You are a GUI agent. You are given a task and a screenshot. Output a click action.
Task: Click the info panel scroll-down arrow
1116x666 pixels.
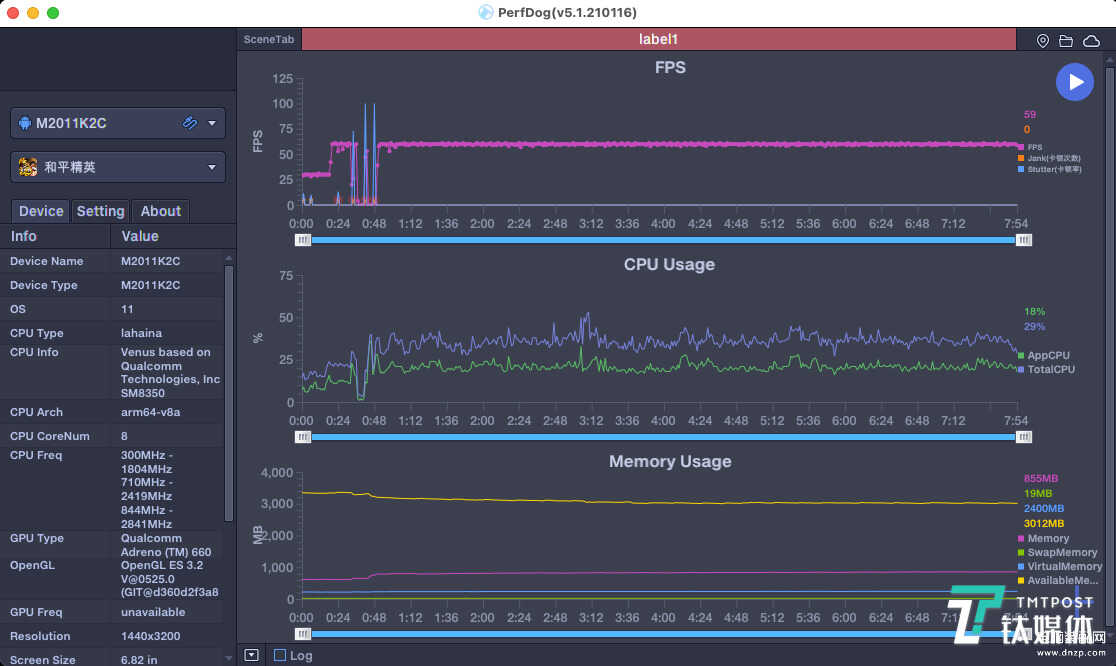[x=228, y=658]
